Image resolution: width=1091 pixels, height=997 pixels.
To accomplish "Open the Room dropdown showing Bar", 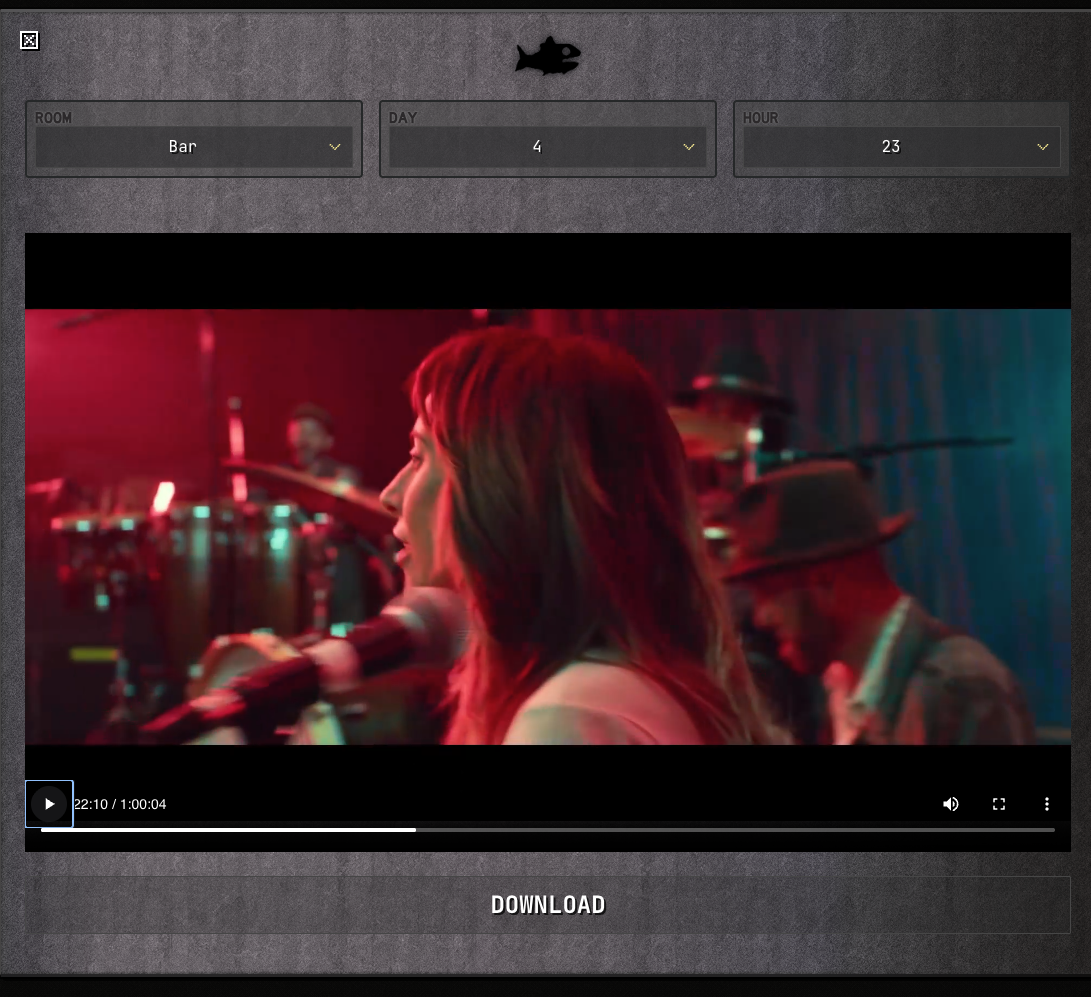I will (194, 147).
